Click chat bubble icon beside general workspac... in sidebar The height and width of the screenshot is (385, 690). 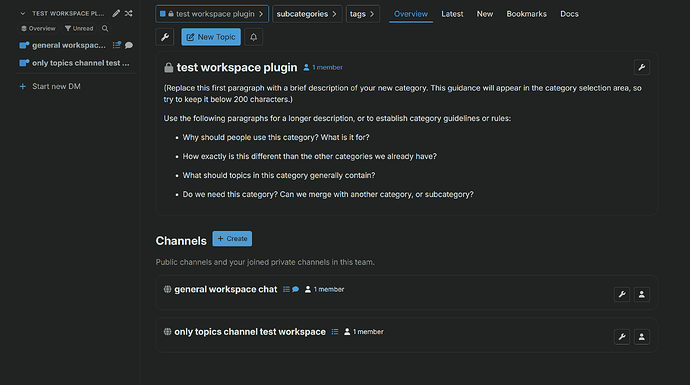point(128,45)
